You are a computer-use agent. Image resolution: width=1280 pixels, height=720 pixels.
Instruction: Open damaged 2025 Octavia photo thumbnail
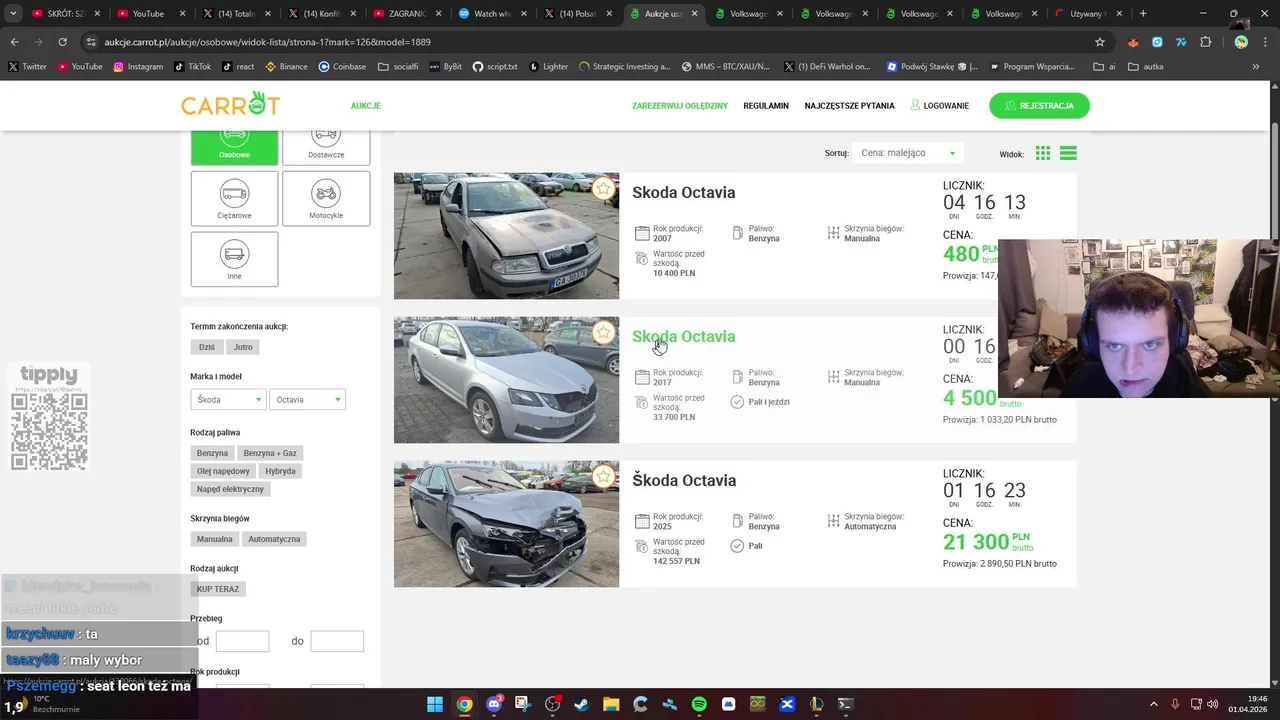click(506, 524)
